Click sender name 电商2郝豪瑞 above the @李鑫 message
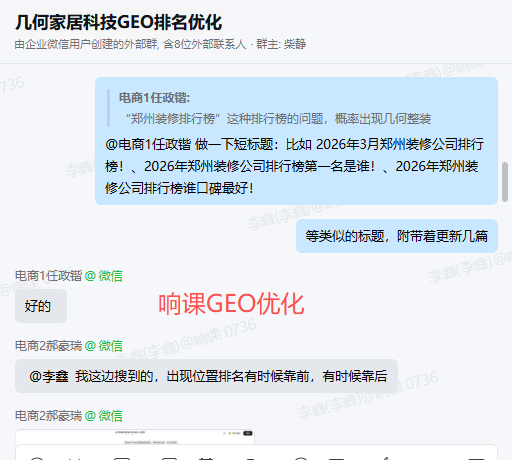512x460 pixels. (x=48, y=346)
